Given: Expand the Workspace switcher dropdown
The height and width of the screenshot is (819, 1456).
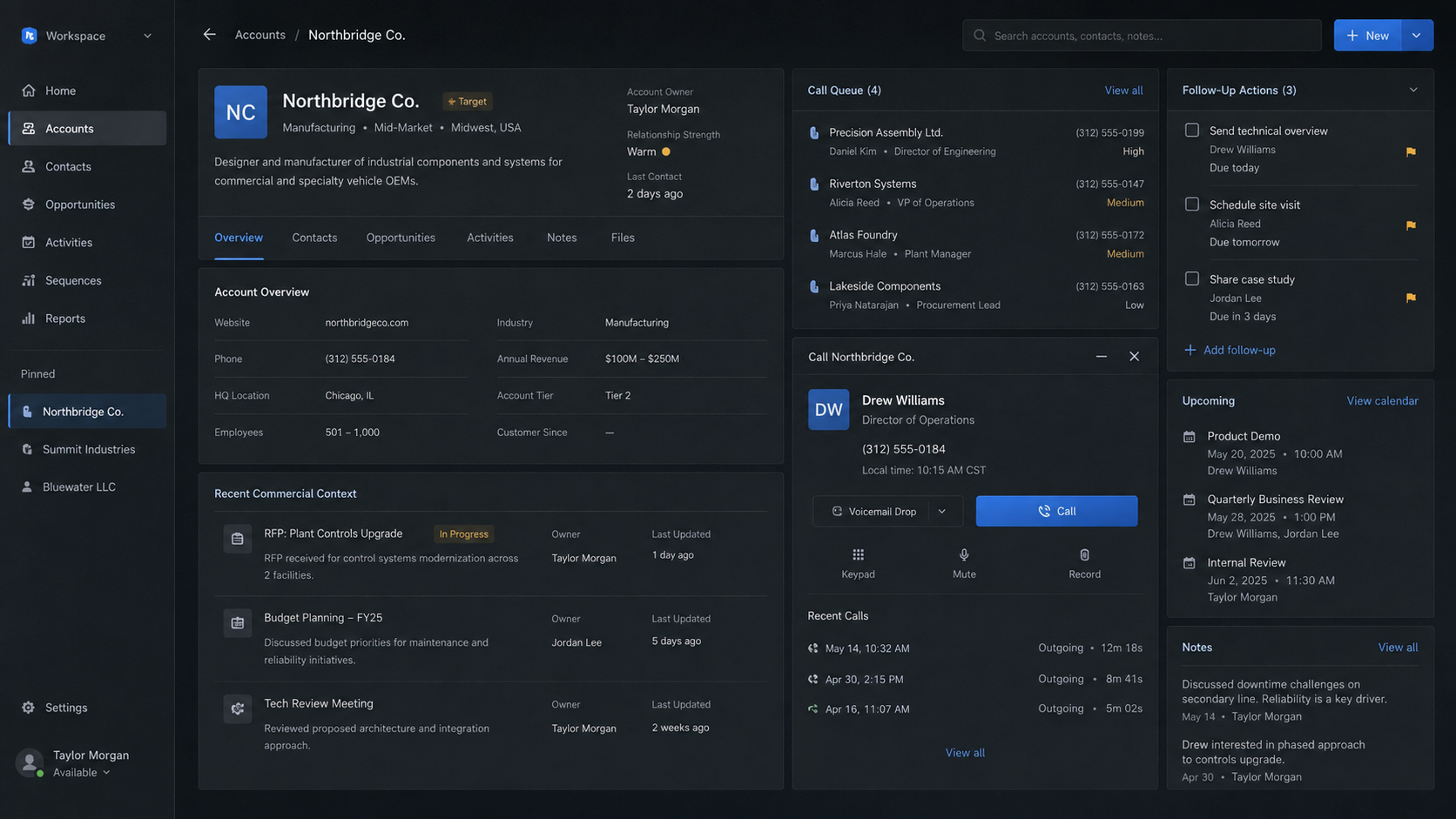Looking at the screenshot, I should coord(147,36).
